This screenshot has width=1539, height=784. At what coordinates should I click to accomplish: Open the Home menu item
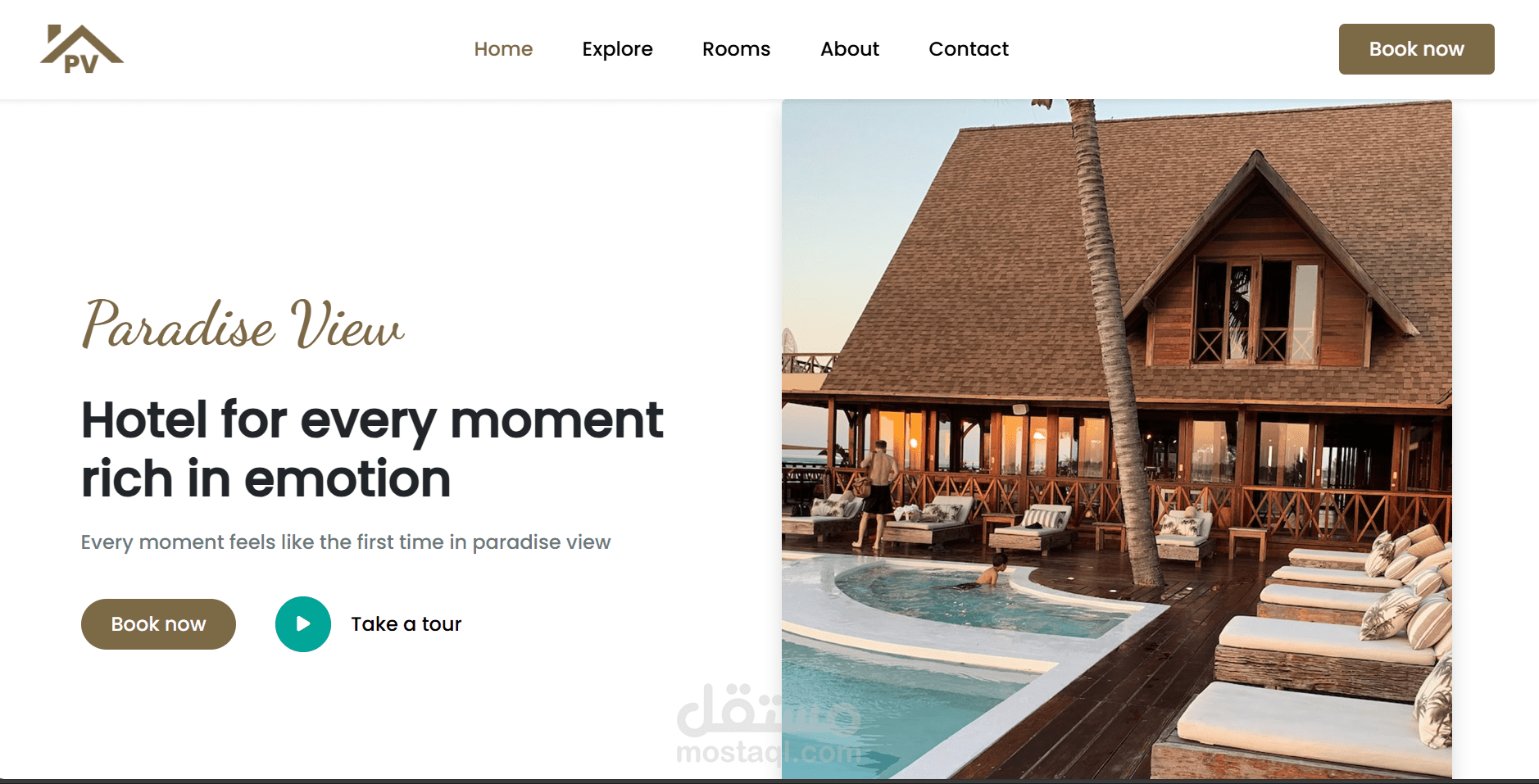[503, 49]
